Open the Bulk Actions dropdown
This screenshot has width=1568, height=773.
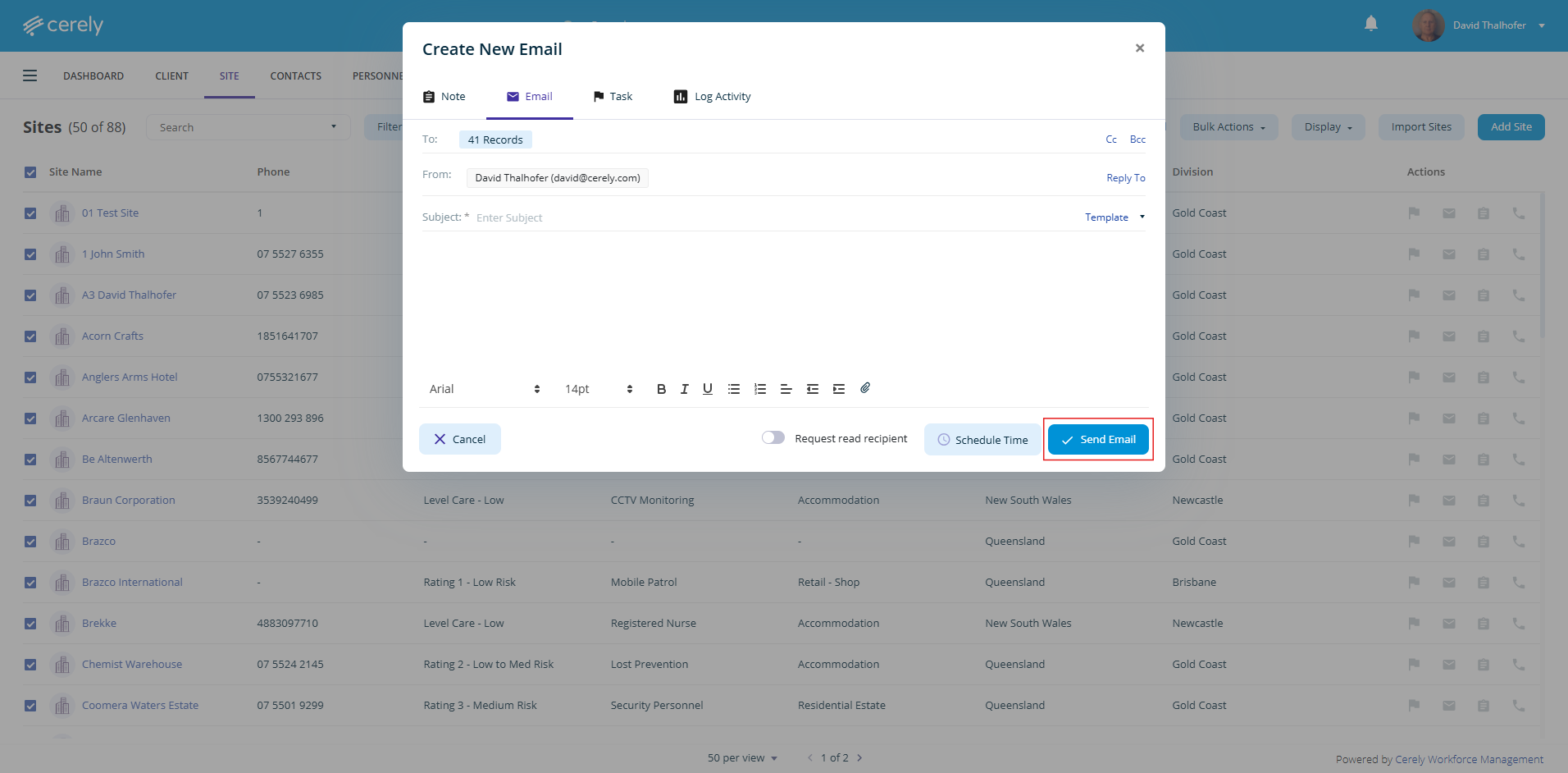click(x=1229, y=127)
